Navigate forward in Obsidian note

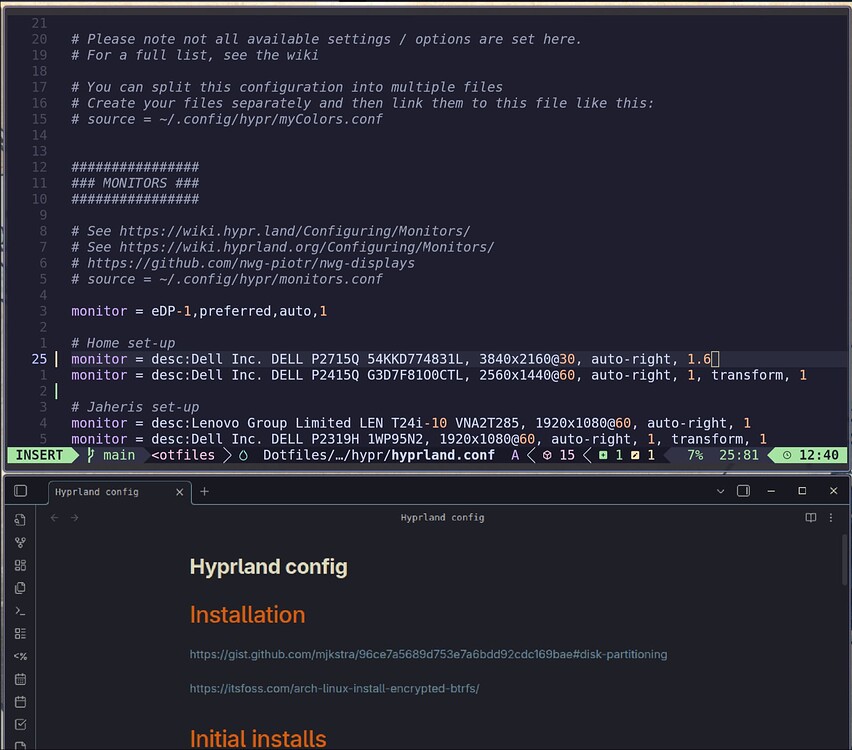pos(74,518)
